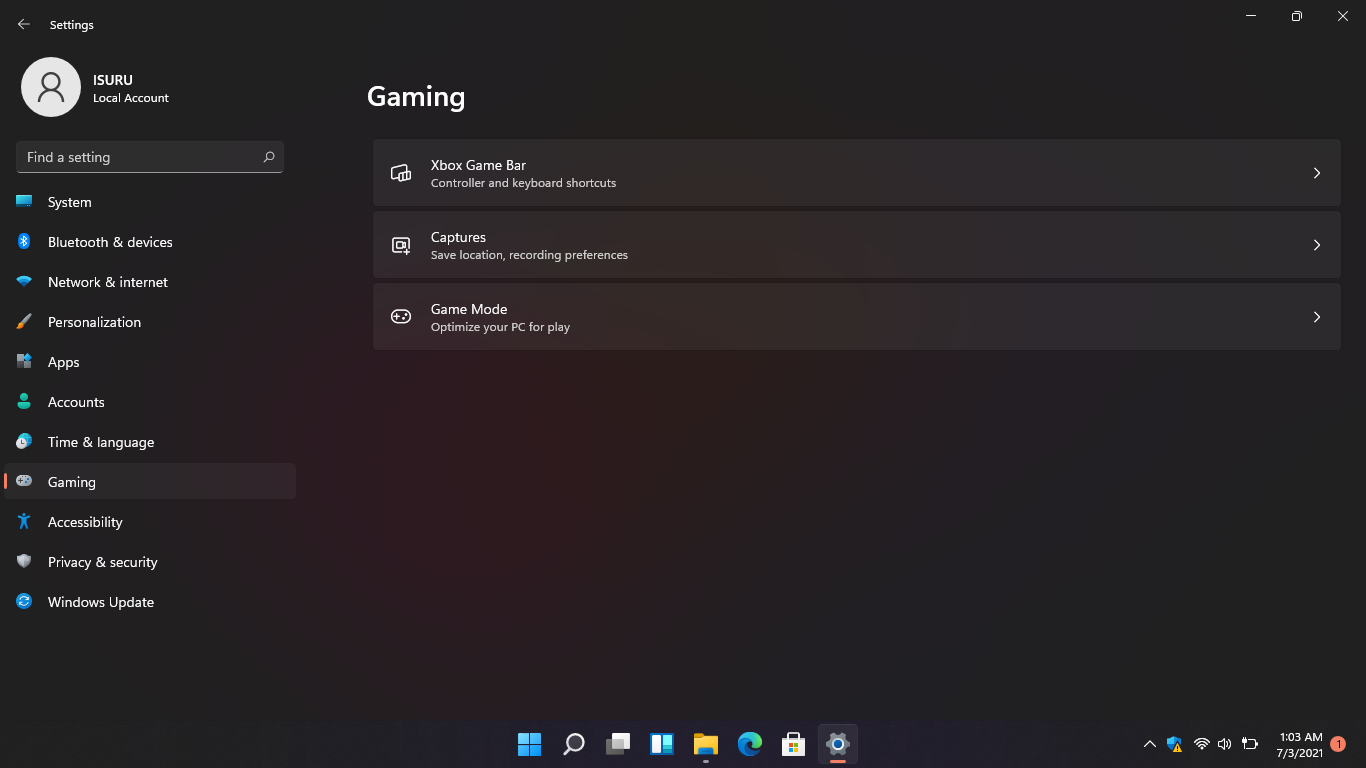Open taskbar Search
Screen dimensions: 1366x768
574,744
